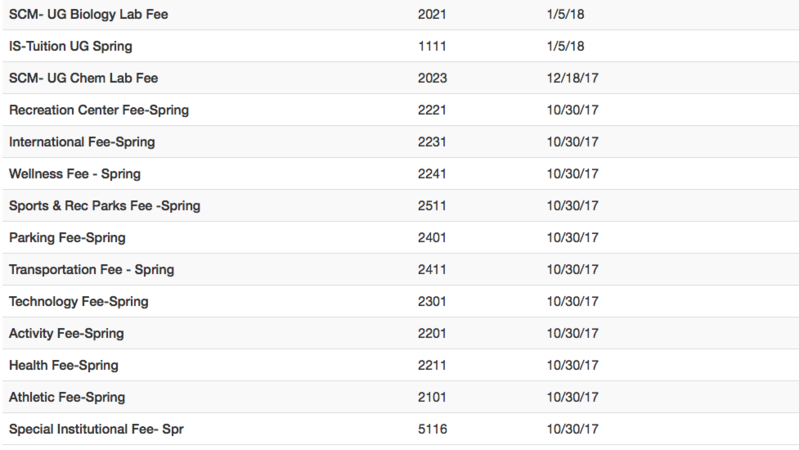Select Special Institutional Fee- Spr text

98,429
